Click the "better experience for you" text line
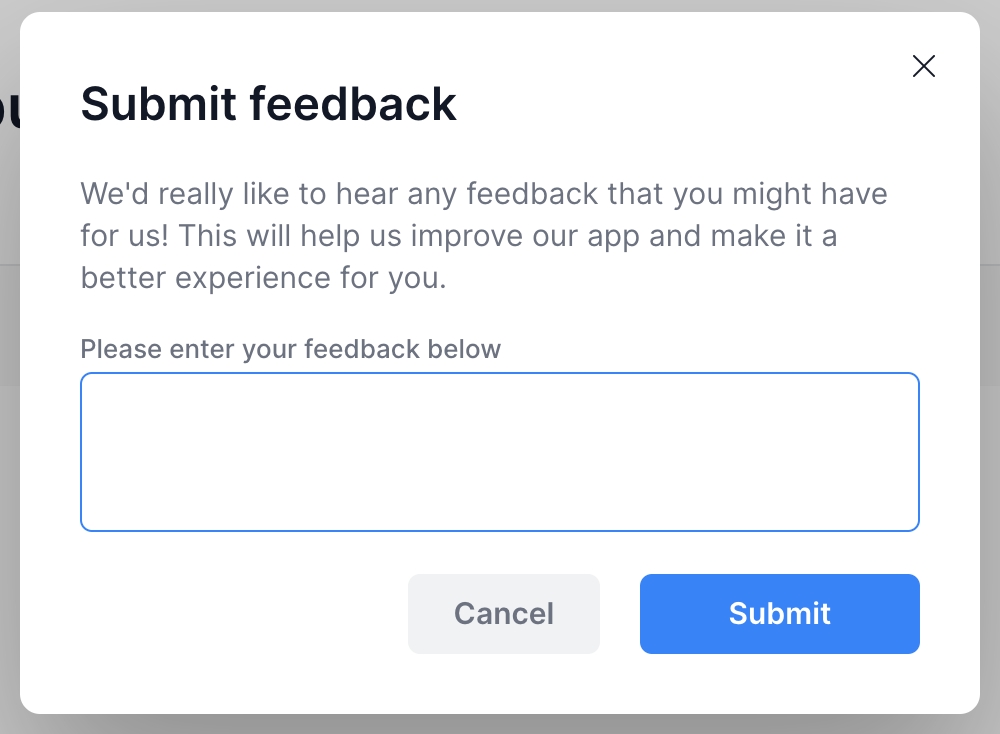Image resolution: width=1000 pixels, height=734 pixels. (263, 278)
